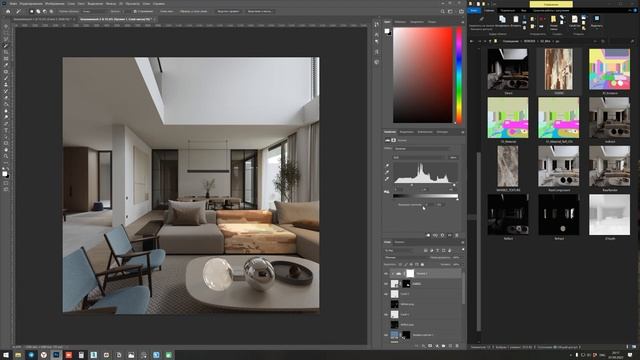Open the topmost collapsed panel icon beside the canvas
Viewport: 640px width, 360px height.
[x=376, y=24]
